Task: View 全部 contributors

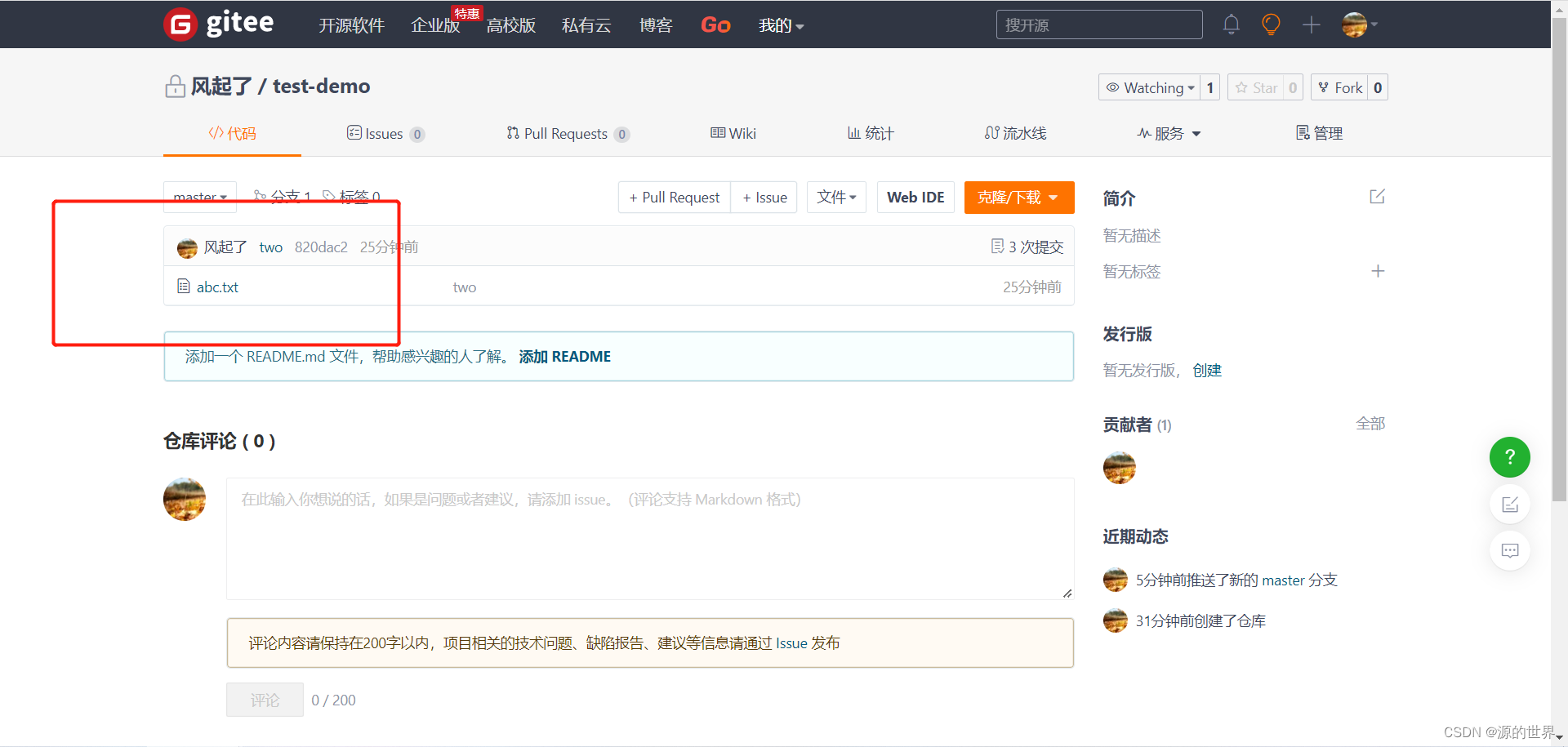Action: 1370,424
